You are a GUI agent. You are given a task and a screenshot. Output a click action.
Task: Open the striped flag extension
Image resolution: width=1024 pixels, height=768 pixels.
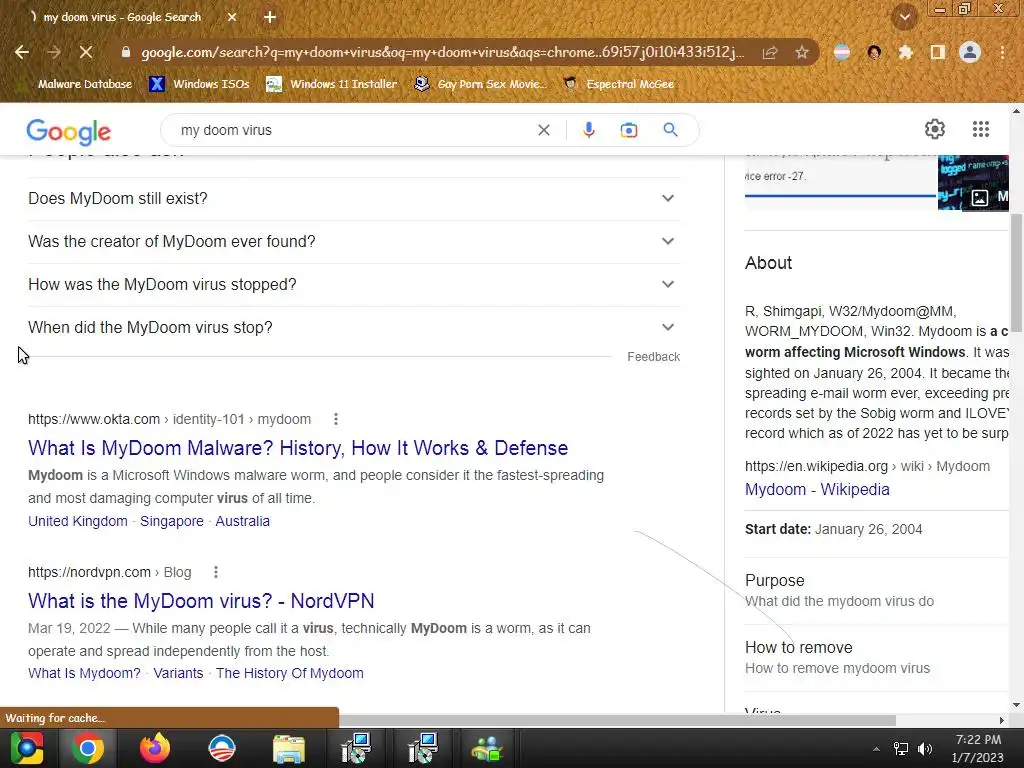coord(842,52)
